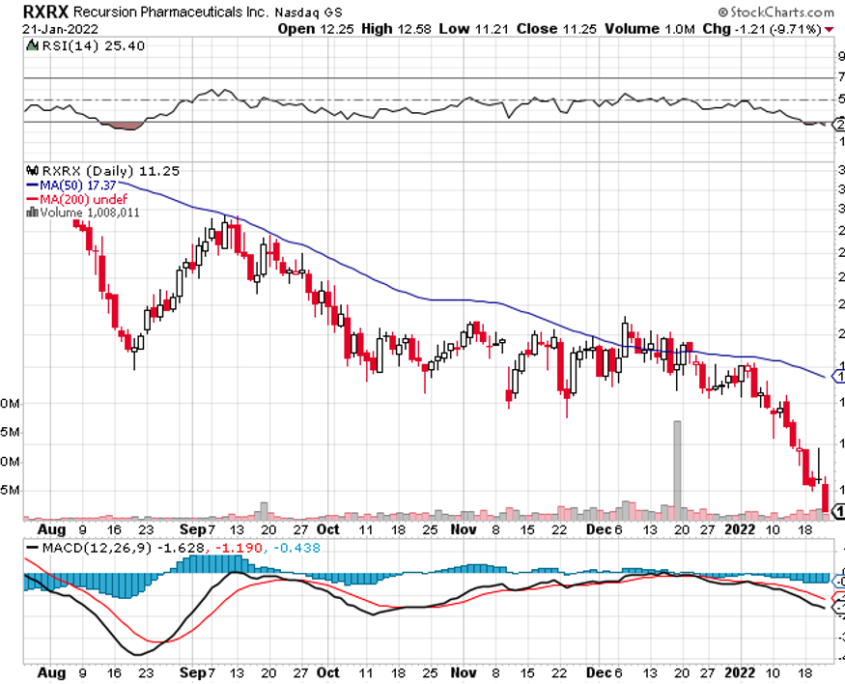Click the 2022 label beneath the MACD panel
This screenshot has width=845, height=684.
click(x=740, y=673)
